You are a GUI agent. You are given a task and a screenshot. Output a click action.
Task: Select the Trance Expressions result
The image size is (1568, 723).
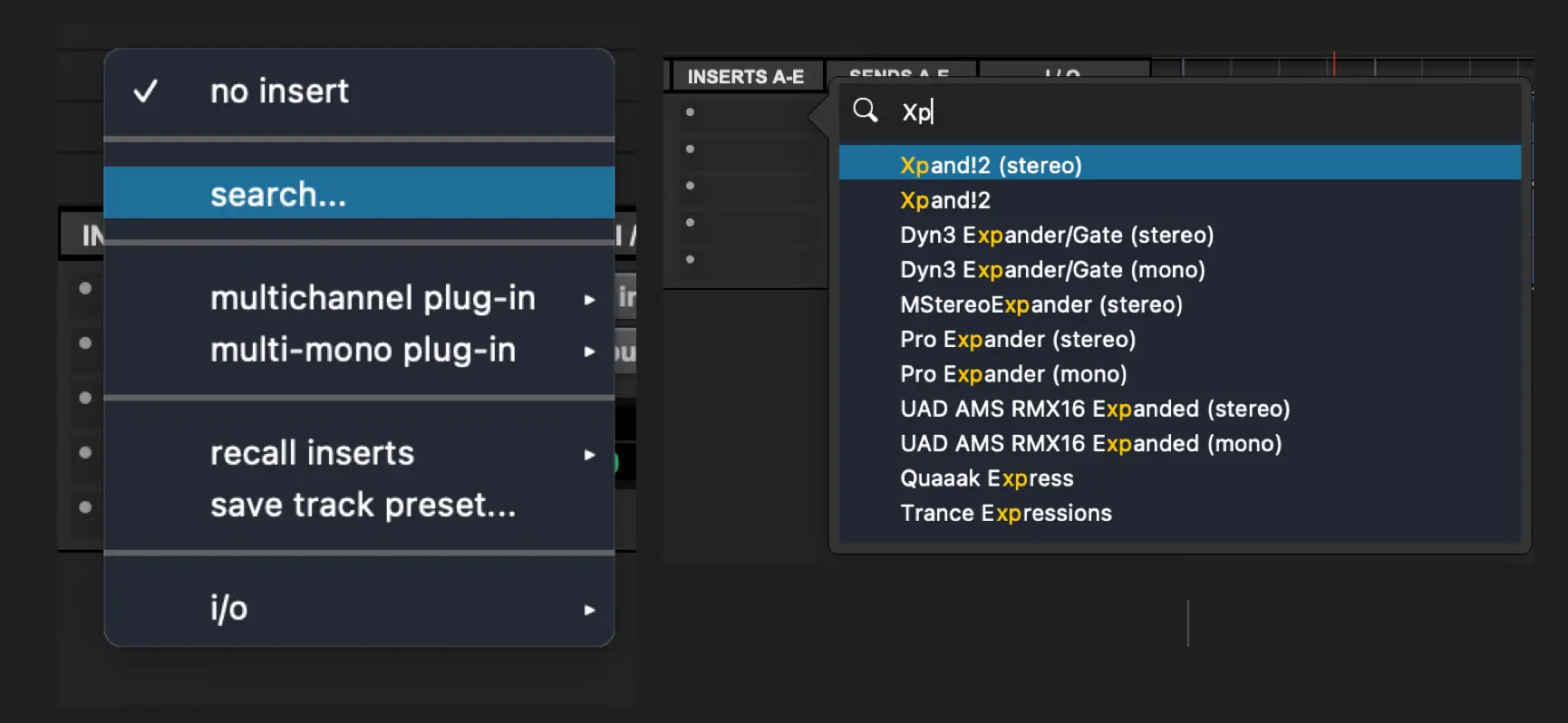[1005, 513]
